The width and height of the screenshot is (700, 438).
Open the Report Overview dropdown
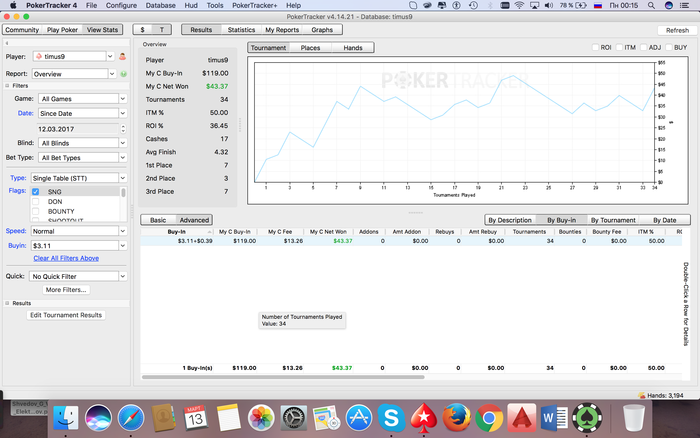112,74
